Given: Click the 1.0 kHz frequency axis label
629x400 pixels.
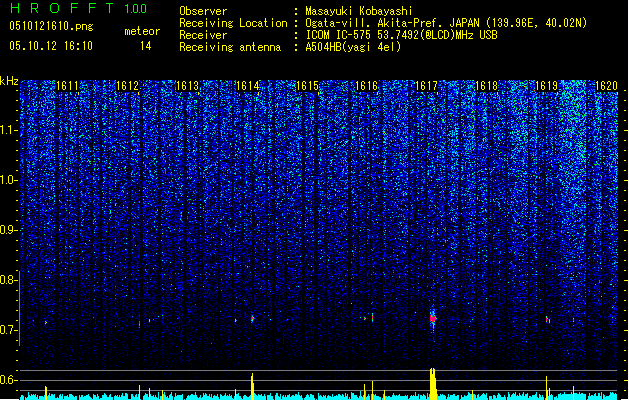Looking at the screenshot, I should (9, 180).
